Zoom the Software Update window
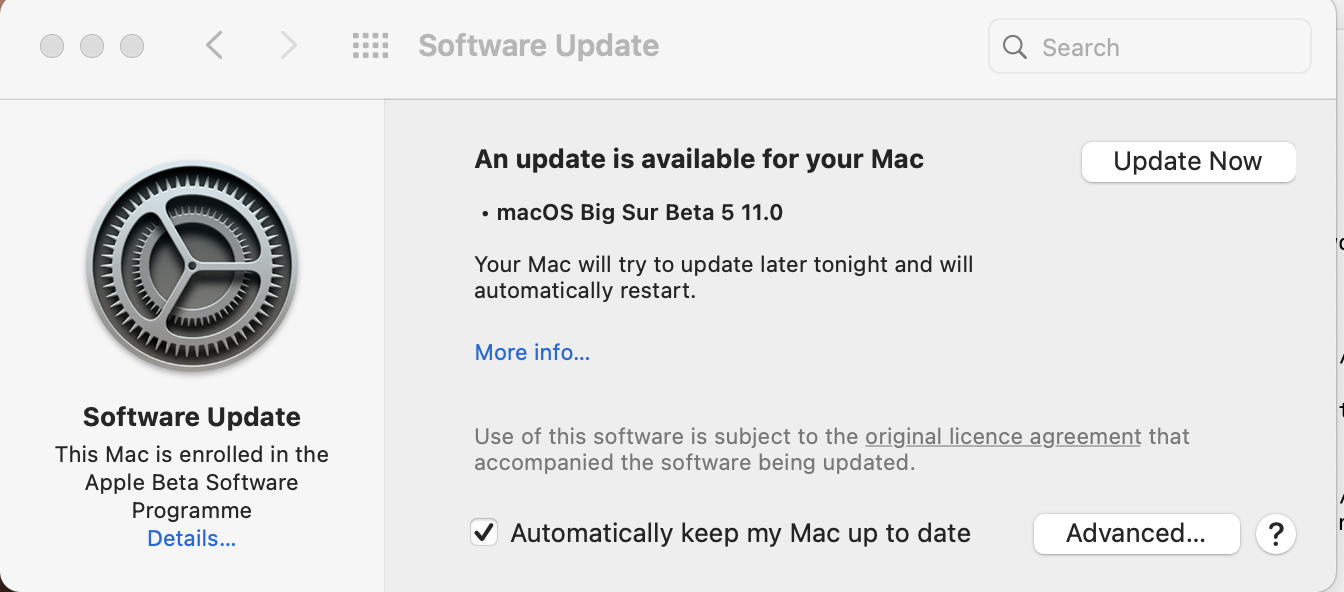This screenshot has width=1344, height=592. tap(132, 46)
